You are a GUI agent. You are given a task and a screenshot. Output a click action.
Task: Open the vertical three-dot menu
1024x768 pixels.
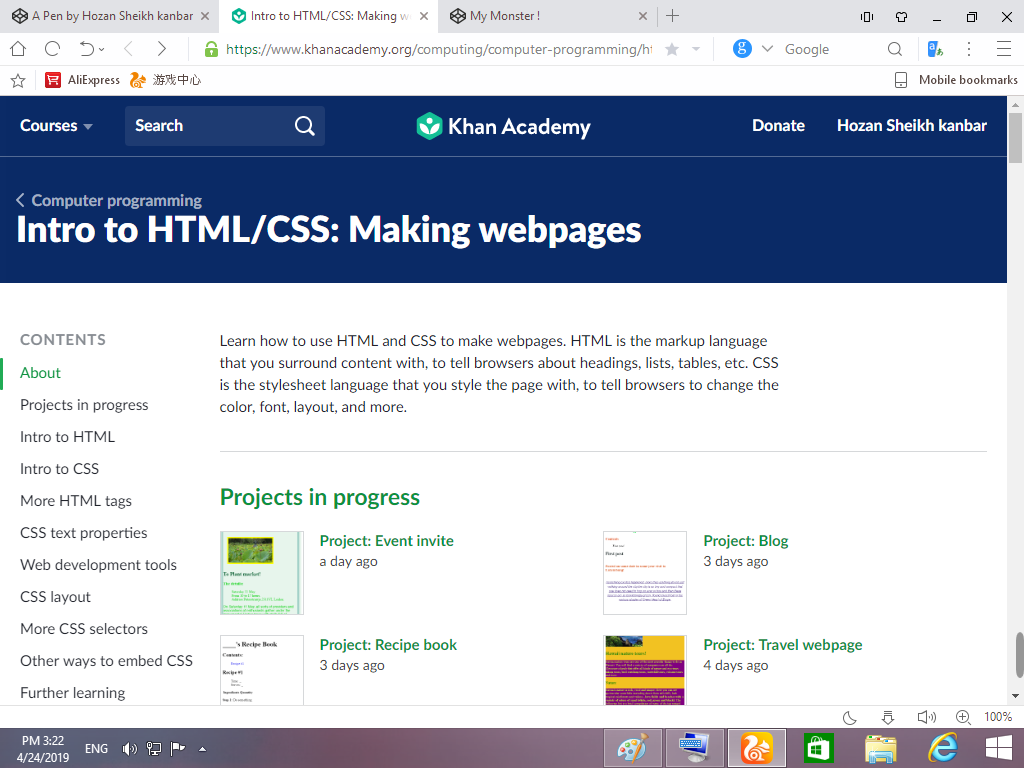[x=969, y=49]
